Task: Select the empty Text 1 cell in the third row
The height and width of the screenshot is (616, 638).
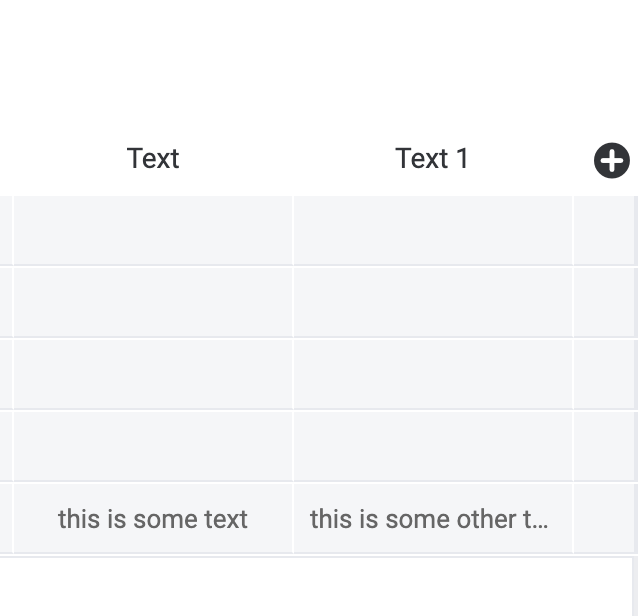Action: [x=433, y=374]
